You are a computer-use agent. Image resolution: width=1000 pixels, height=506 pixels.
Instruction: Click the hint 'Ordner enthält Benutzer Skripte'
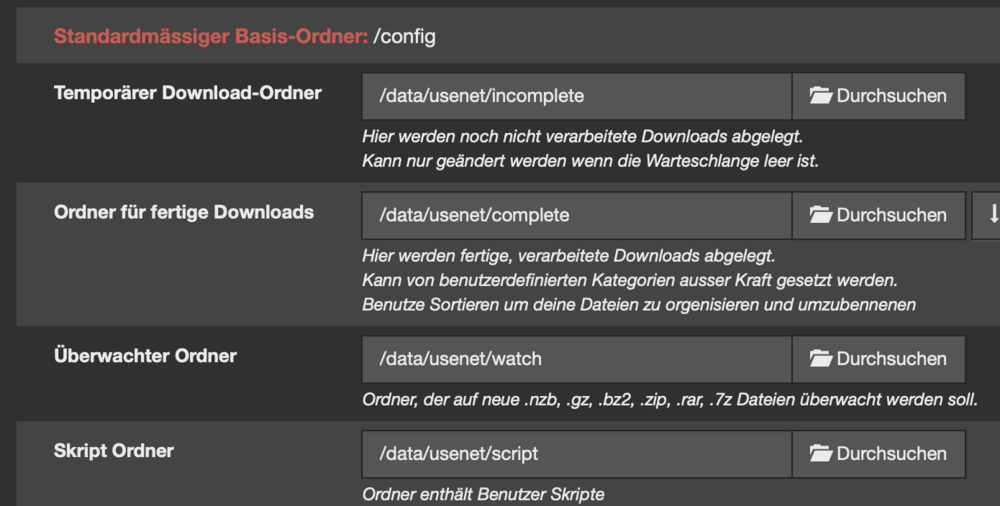pos(483,494)
